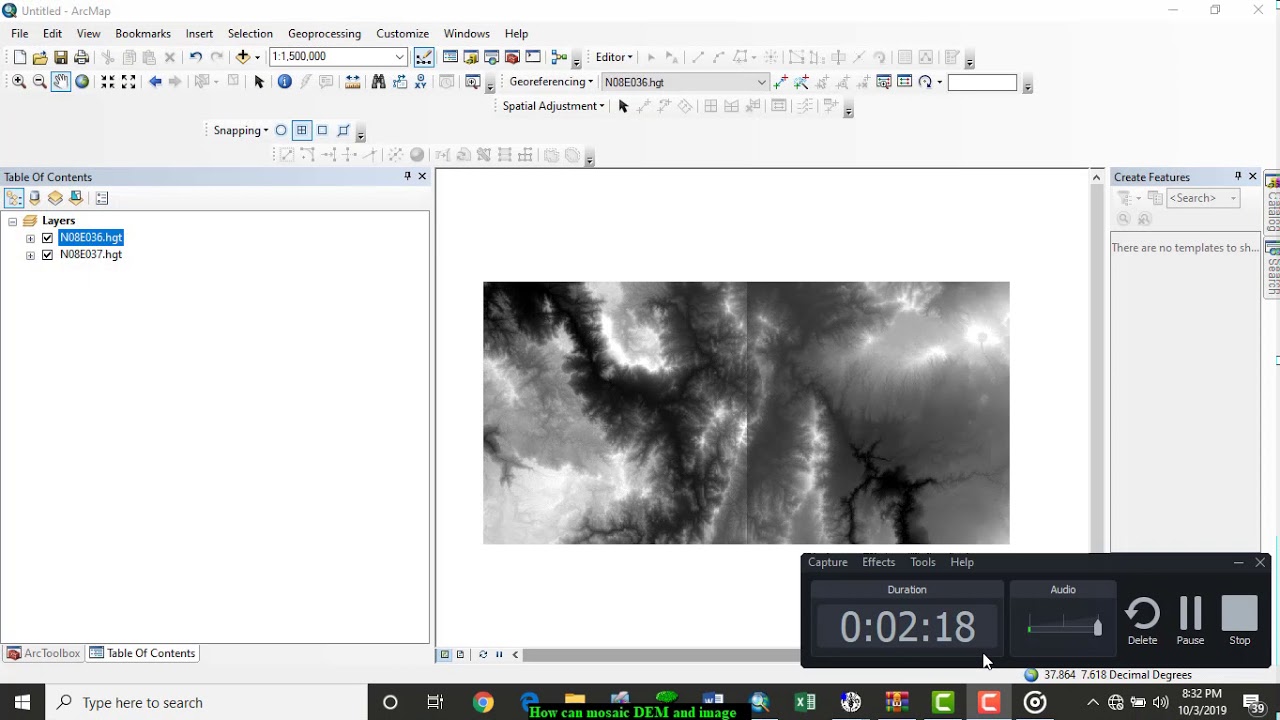Click the Go To XY tool

pos(420,82)
